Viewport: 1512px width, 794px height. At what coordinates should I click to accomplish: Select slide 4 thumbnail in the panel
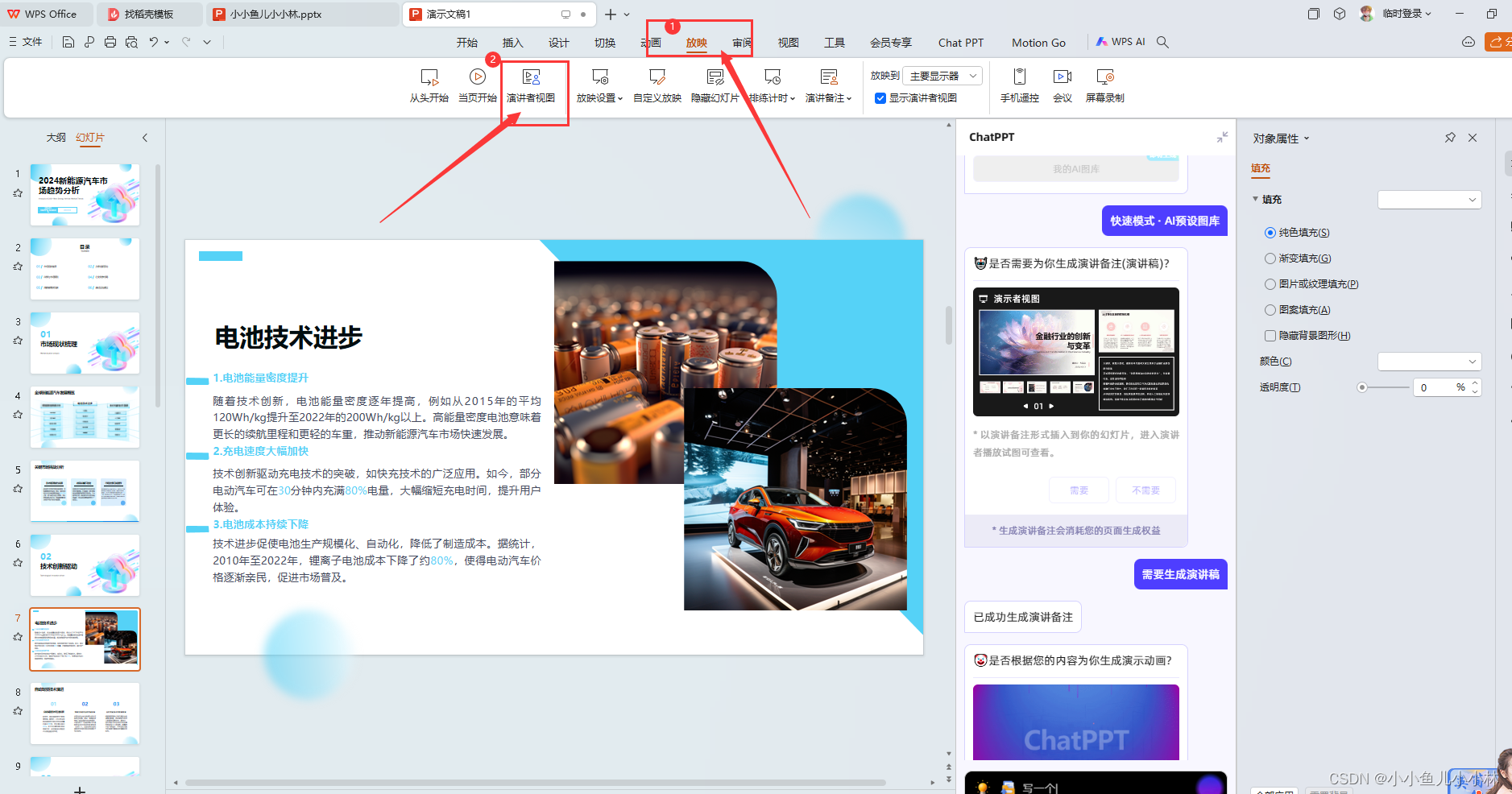click(85, 416)
